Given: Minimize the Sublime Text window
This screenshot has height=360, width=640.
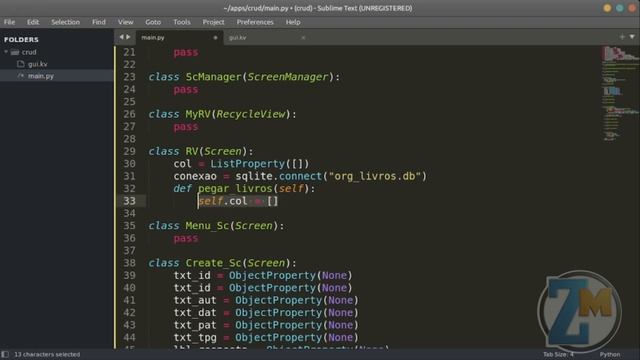Looking at the screenshot, I should tap(607, 8).
